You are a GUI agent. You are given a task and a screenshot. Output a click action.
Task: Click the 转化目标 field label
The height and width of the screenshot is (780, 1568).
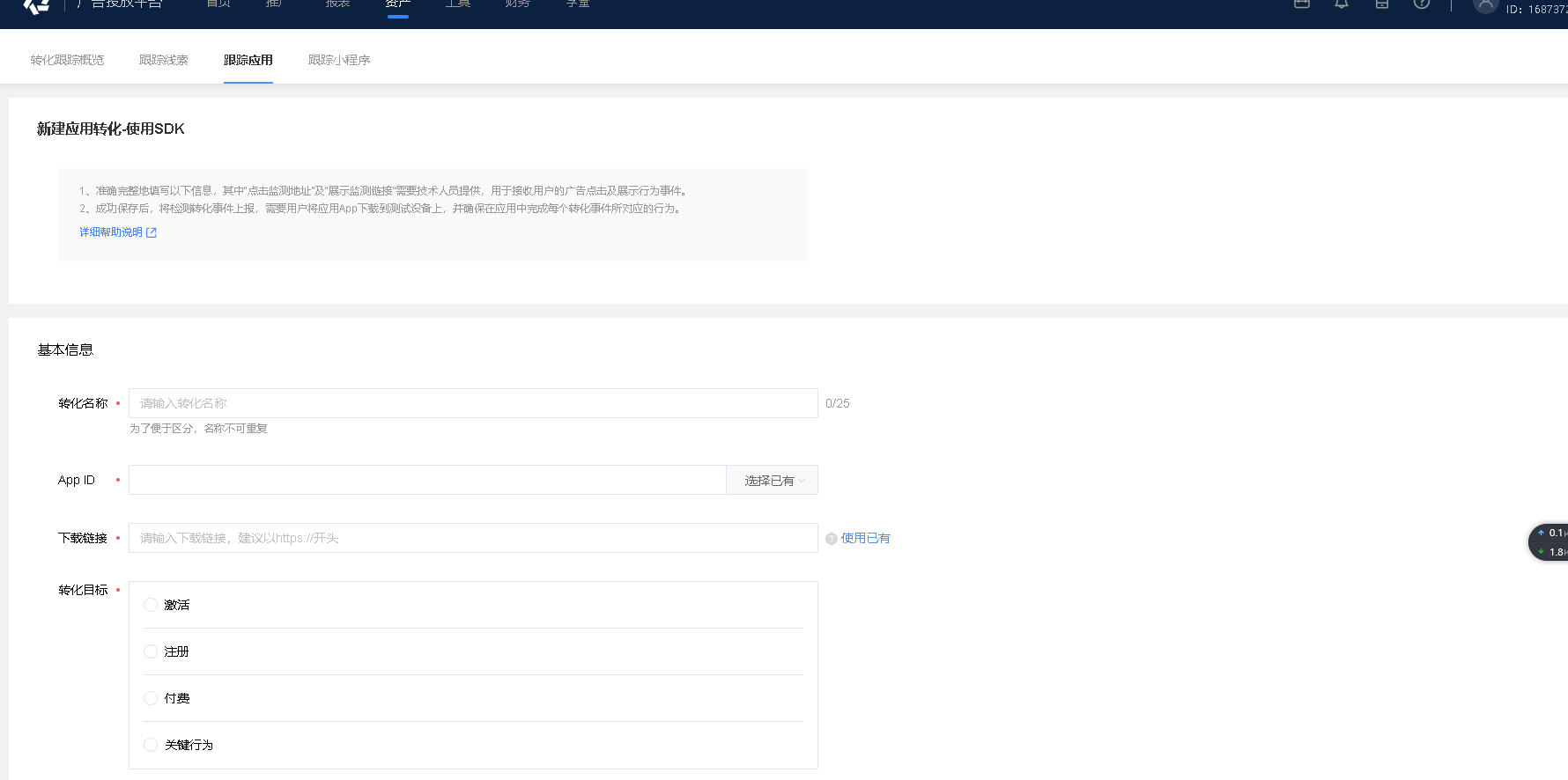tap(83, 590)
